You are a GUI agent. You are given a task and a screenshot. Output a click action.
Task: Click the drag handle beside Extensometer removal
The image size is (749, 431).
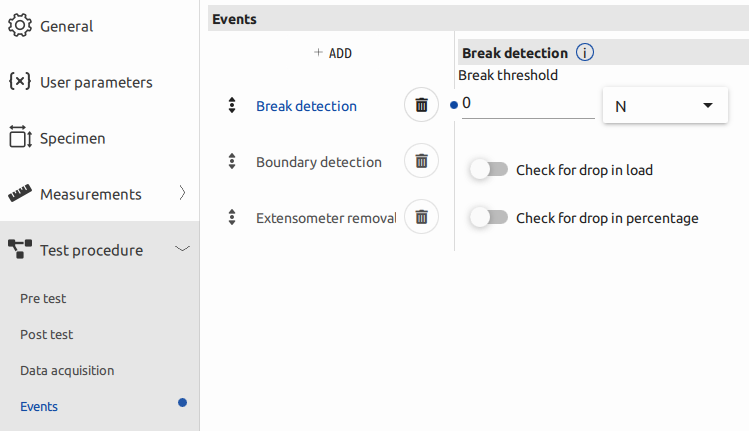point(232,217)
